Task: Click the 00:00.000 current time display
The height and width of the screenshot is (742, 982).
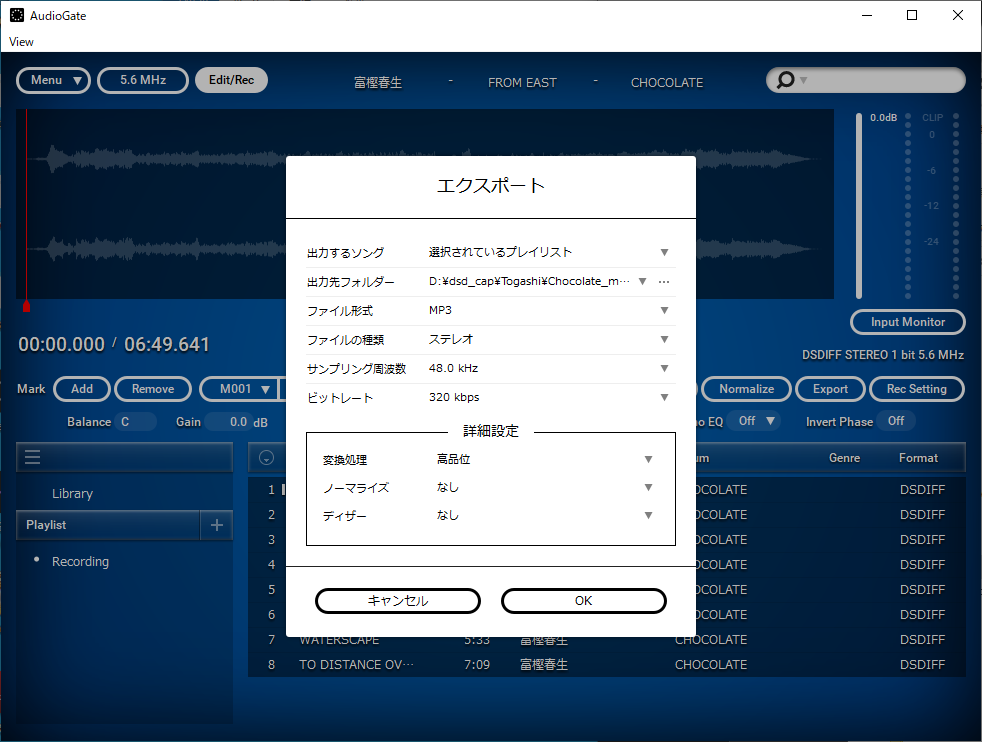Action: coord(61,344)
